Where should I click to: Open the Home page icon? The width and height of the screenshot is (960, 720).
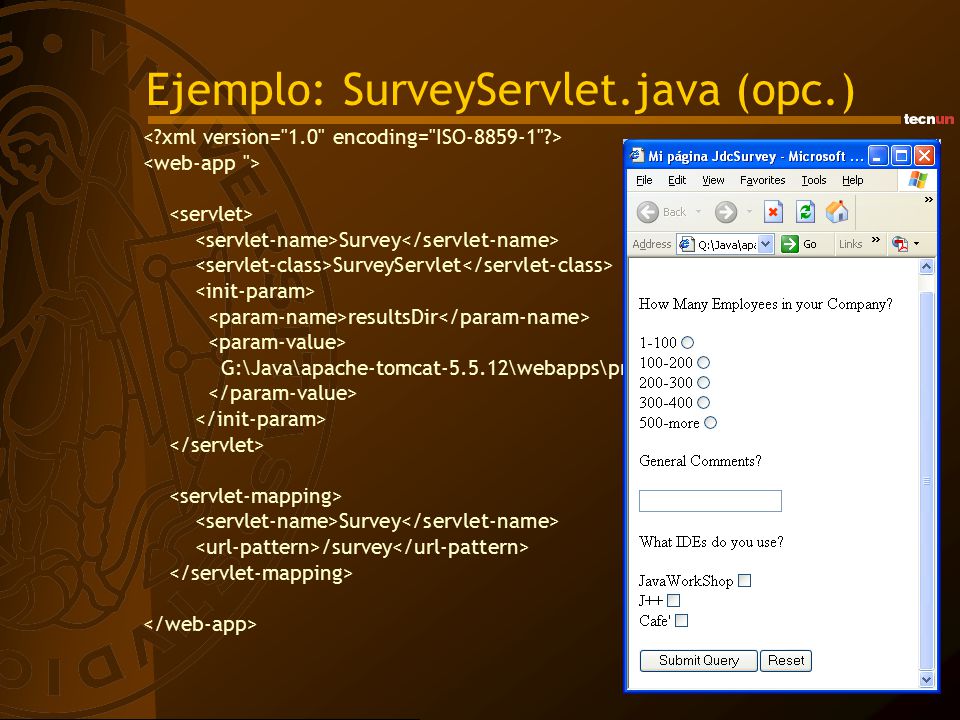(837, 212)
